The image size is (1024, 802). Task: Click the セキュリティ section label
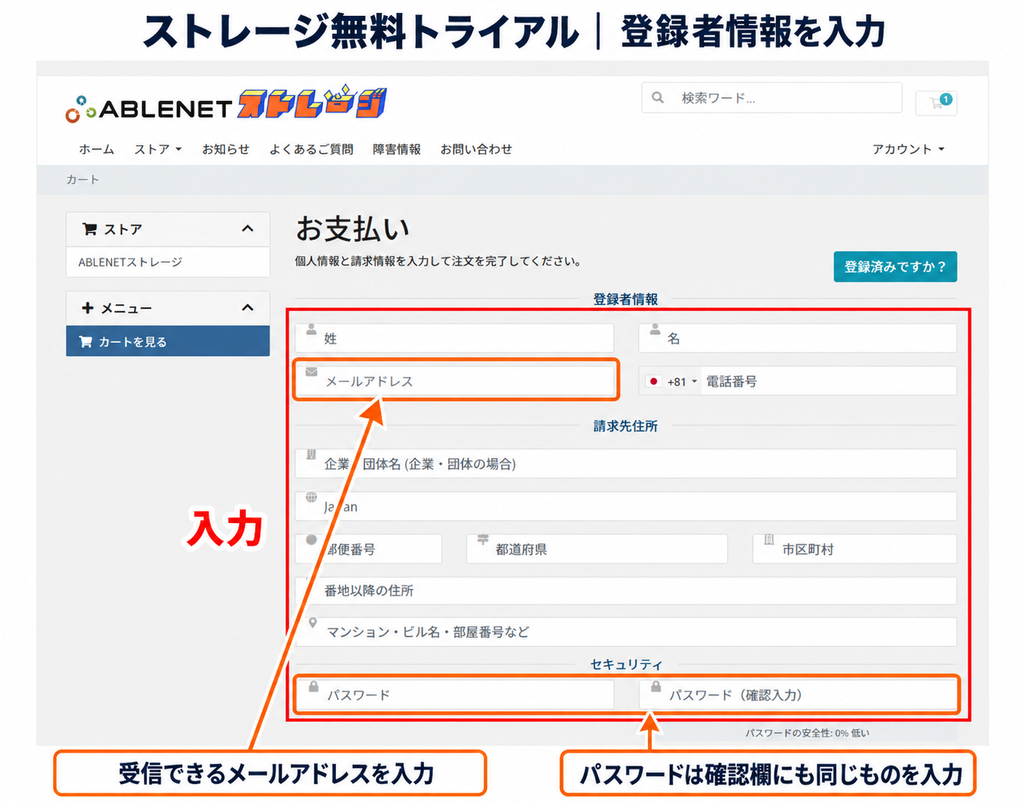pyautogui.click(x=626, y=664)
